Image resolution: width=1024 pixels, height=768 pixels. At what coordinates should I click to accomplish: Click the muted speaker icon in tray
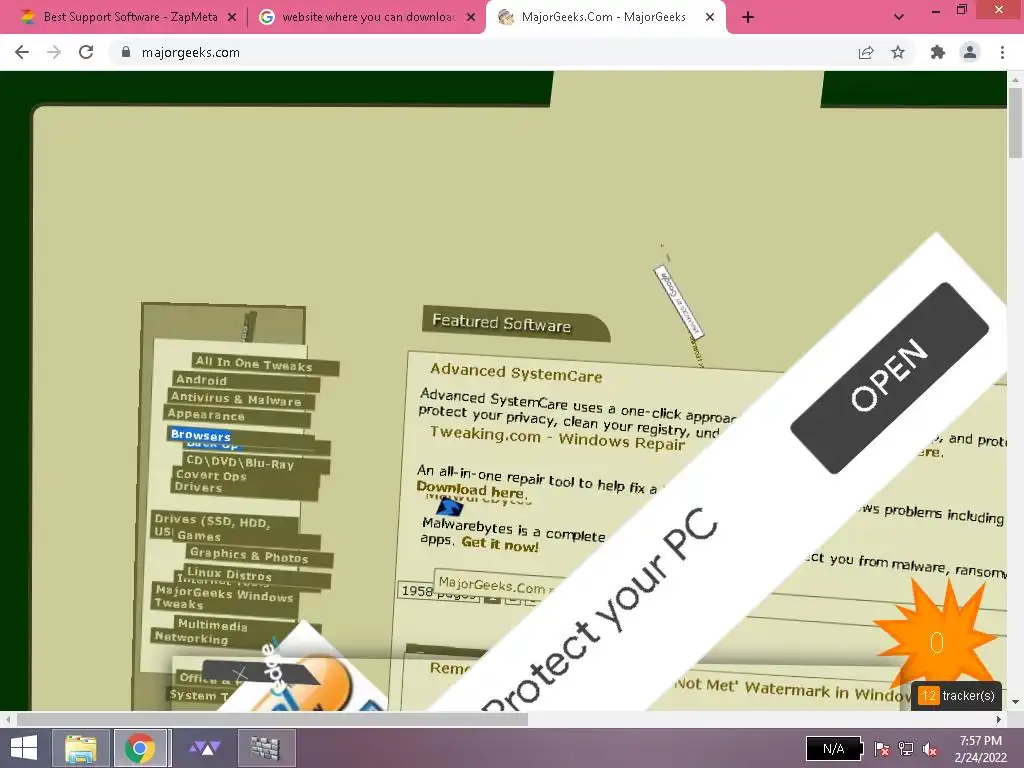click(x=930, y=749)
